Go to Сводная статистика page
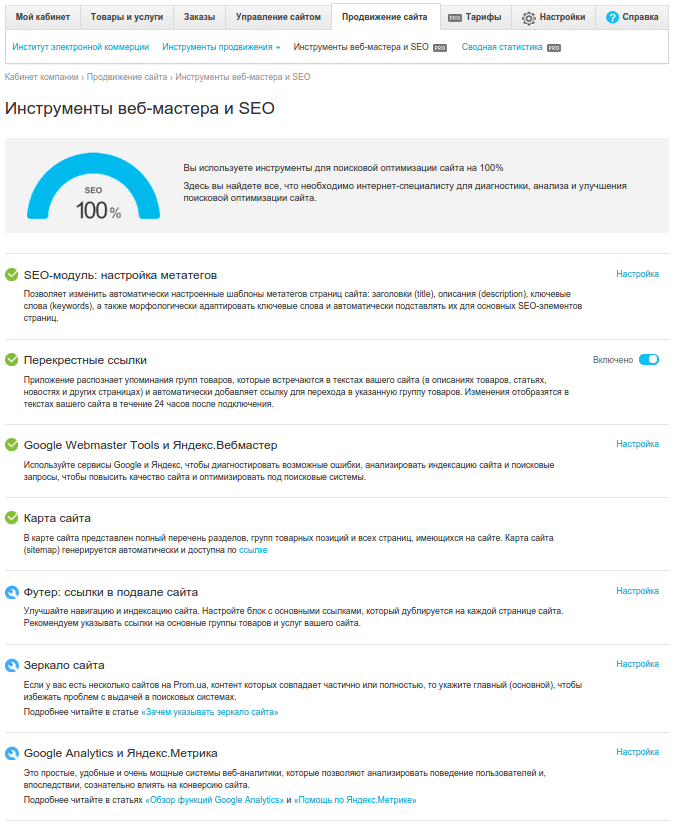 tap(502, 47)
